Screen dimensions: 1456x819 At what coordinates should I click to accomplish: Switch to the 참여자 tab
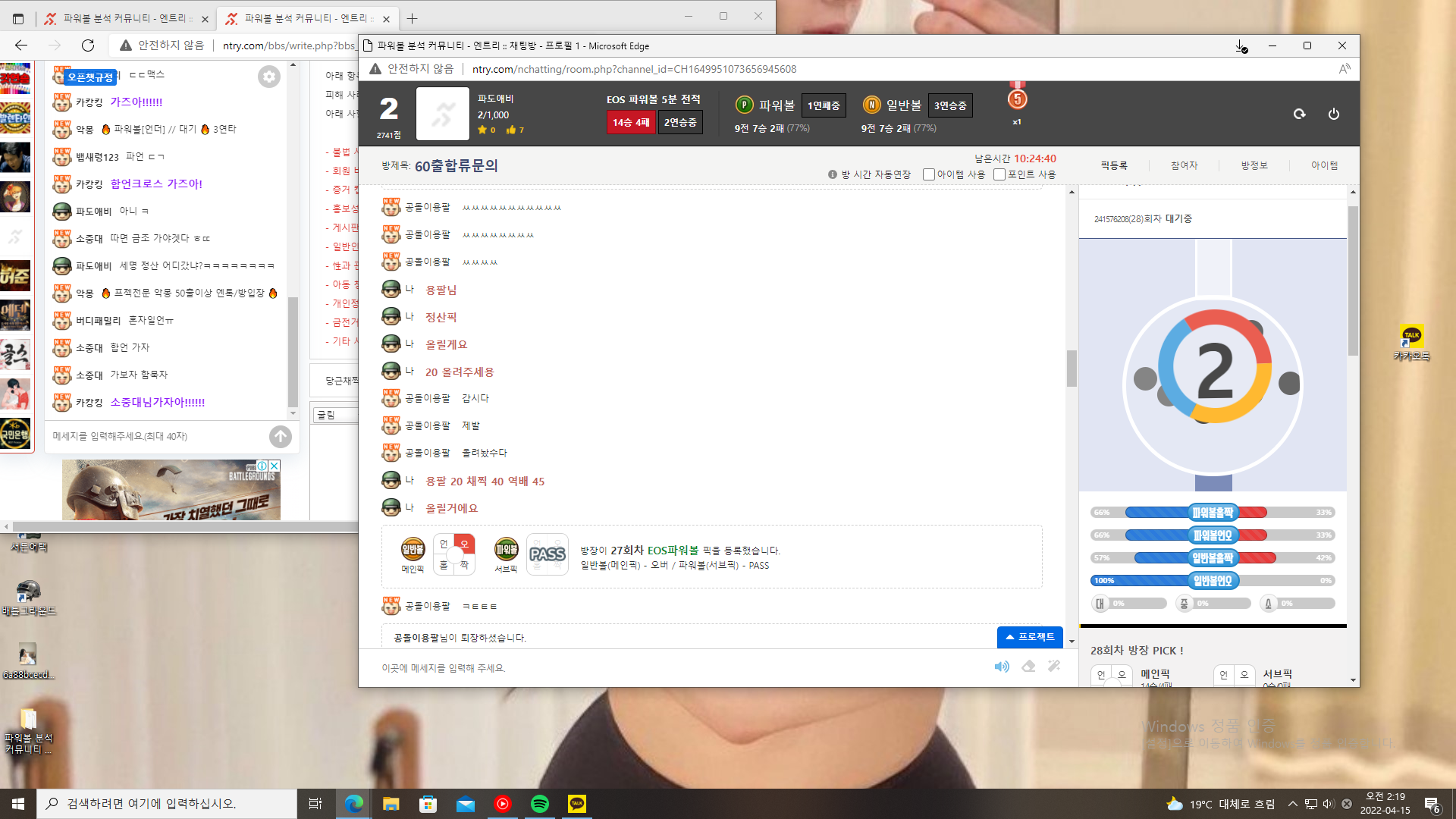pos(1184,165)
